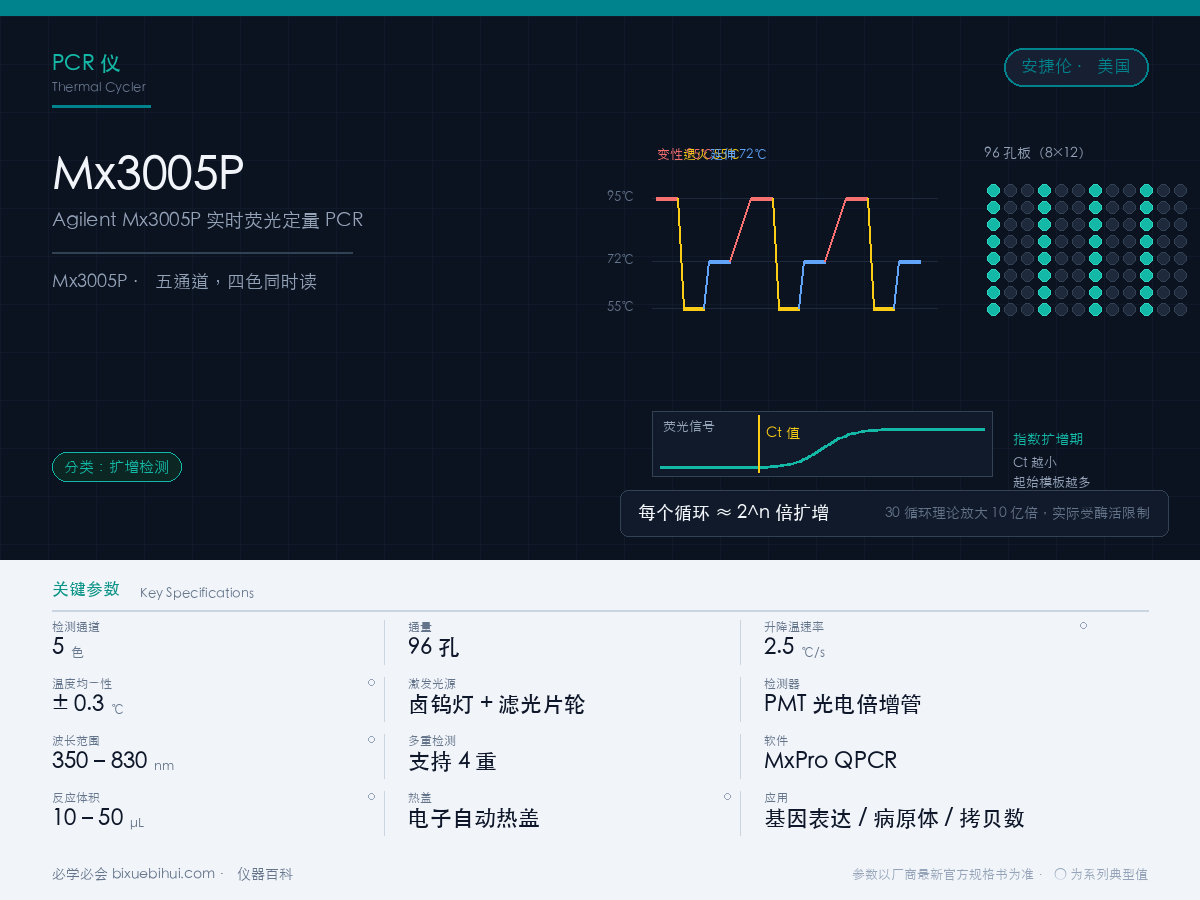This screenshot has height=900, width=1200.
Task: Click 每个循环 ≈ 2^n 倍扩增 text
Action: 733,513
